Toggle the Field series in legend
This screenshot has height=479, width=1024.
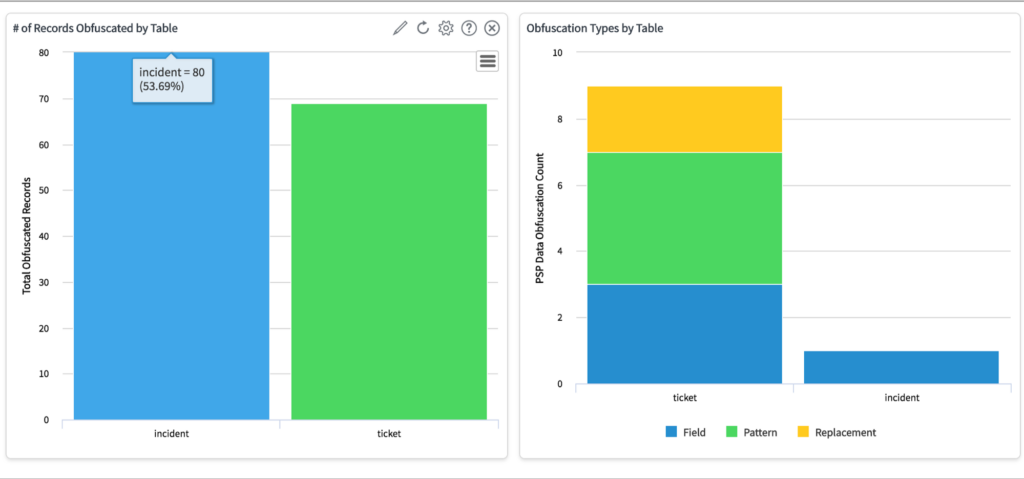(686, 432)
